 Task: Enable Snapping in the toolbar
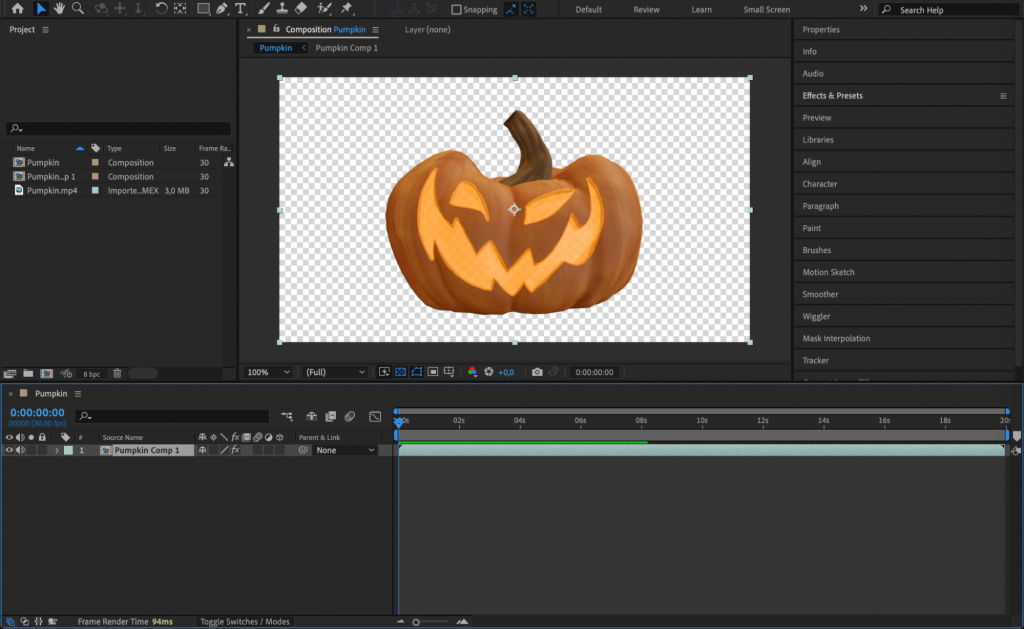coord(457,9)
